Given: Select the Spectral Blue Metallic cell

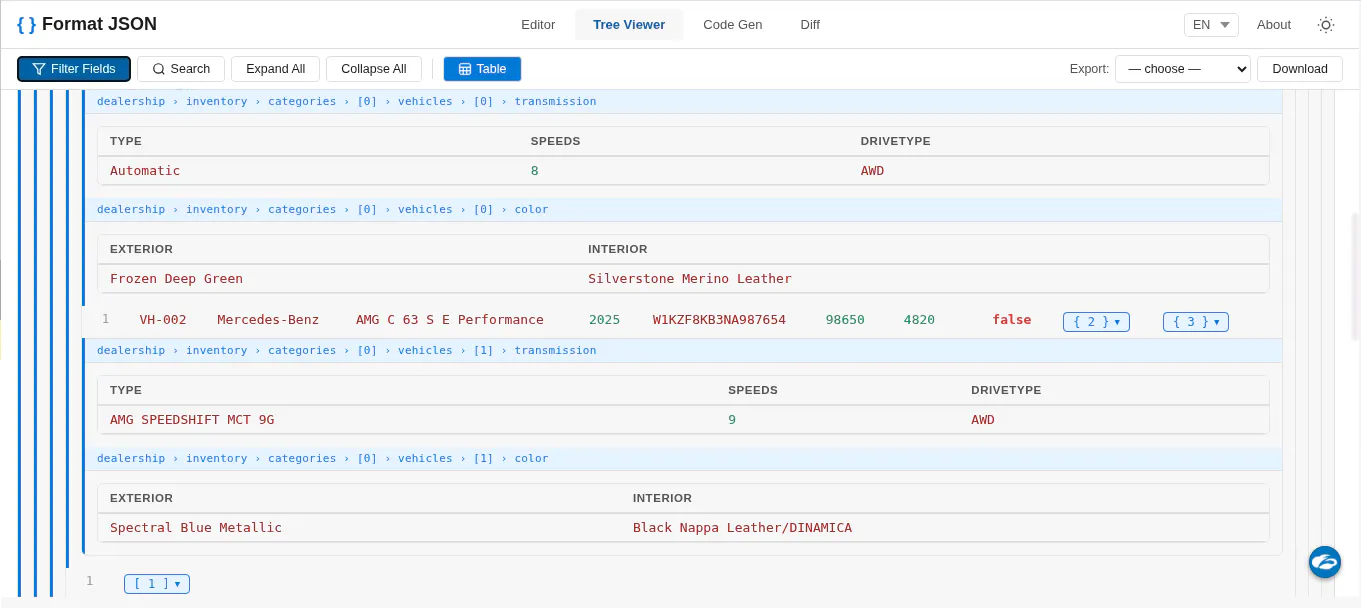Looking at the screenshot, I should click(x=196, y=528).
